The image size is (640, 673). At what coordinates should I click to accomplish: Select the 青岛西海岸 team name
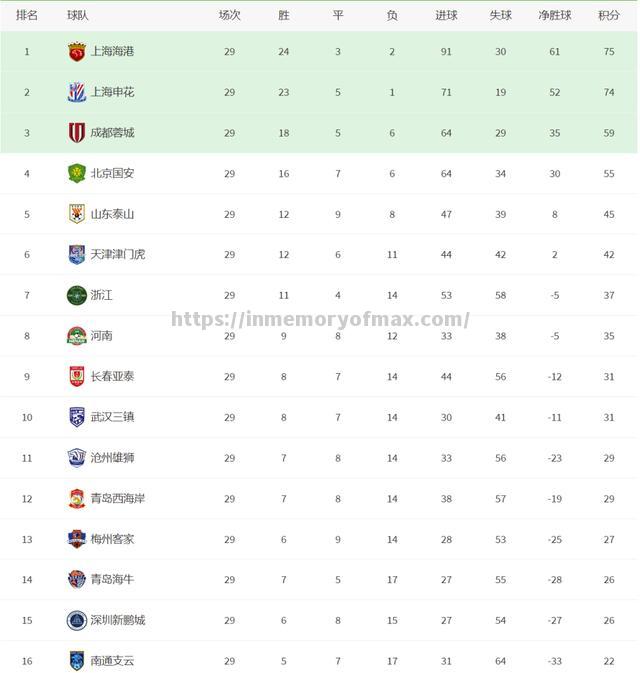(x=118, y=499)
